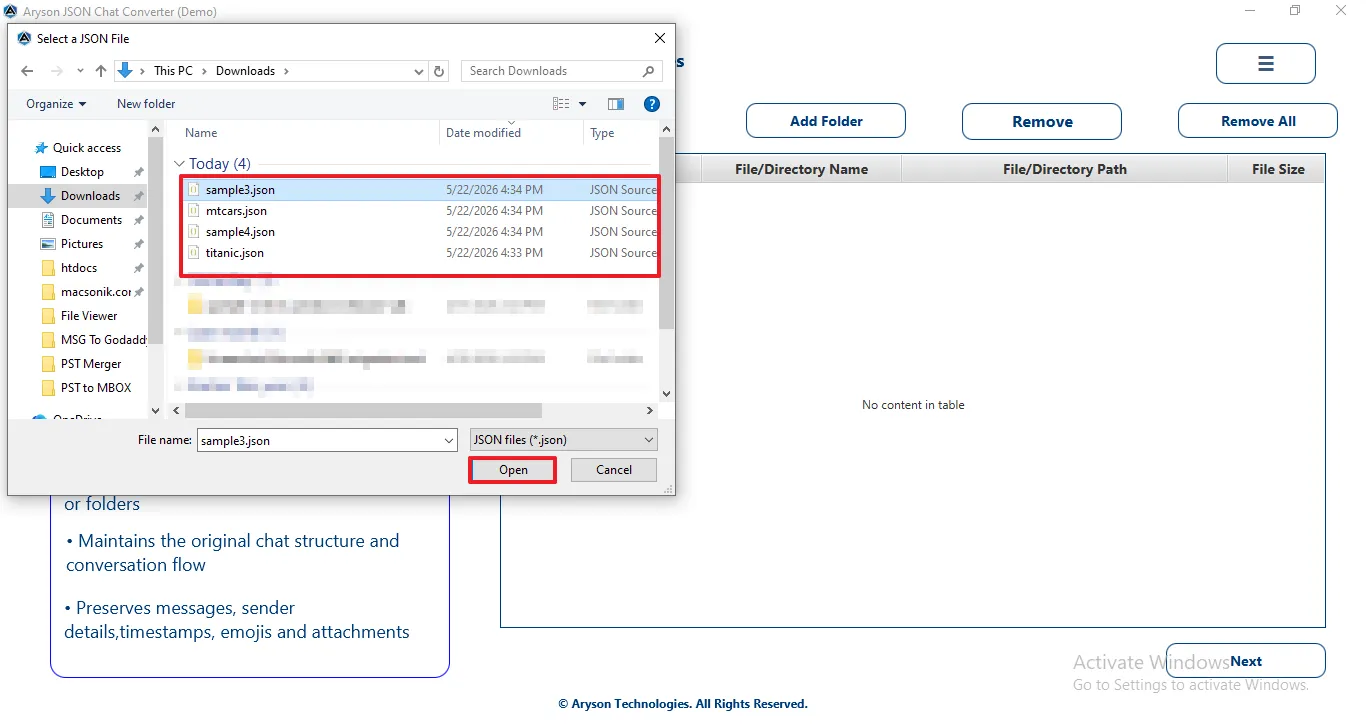
Task: Open htdocs folder in navigation pane
Action: 81,268
